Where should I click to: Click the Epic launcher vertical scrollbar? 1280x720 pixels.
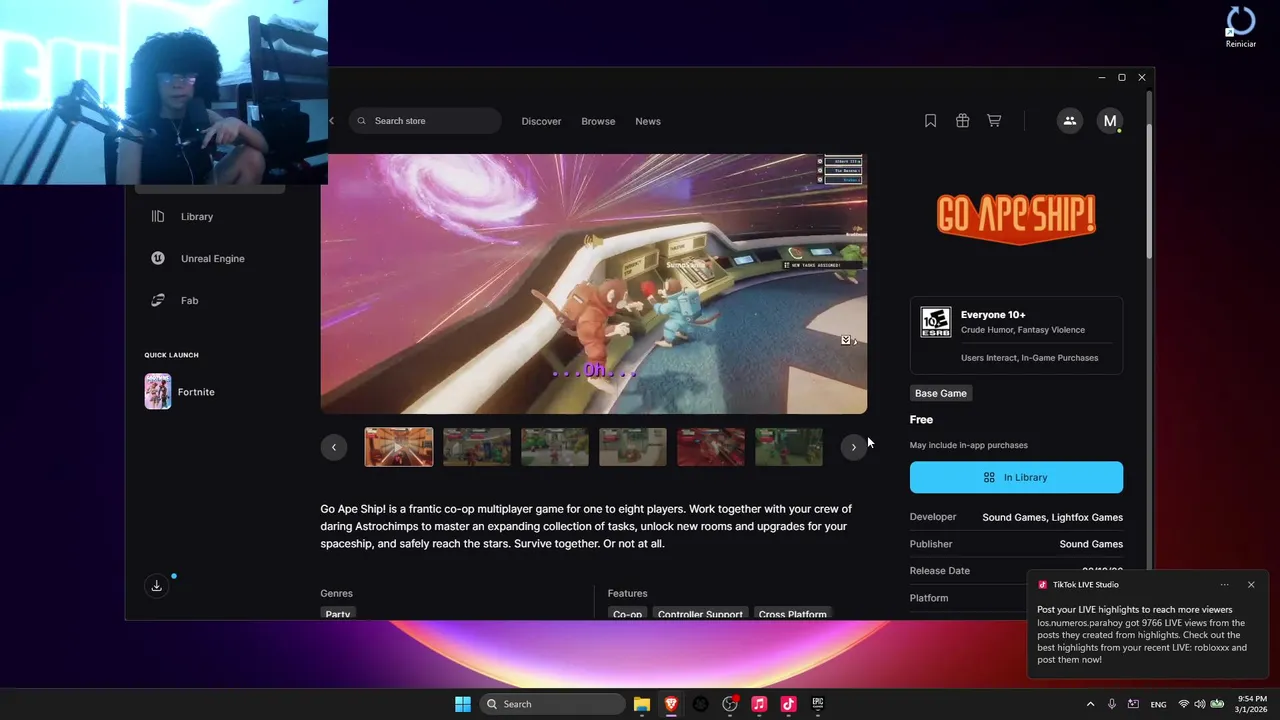(1150, 190)
